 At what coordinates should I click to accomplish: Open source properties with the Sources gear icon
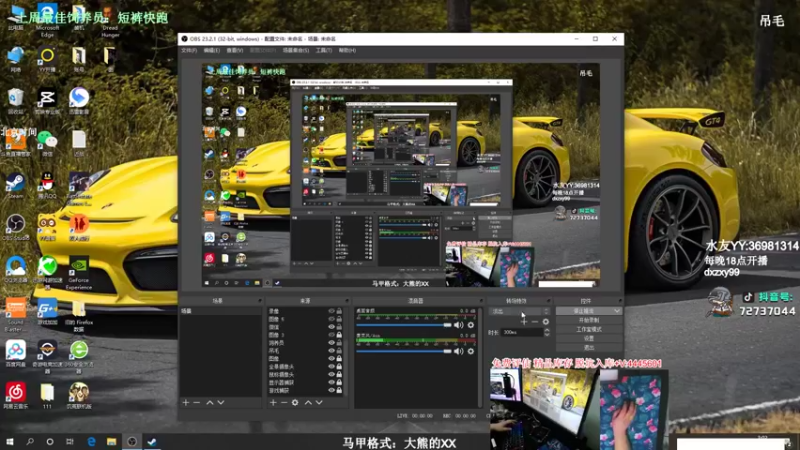coord(295,403)
